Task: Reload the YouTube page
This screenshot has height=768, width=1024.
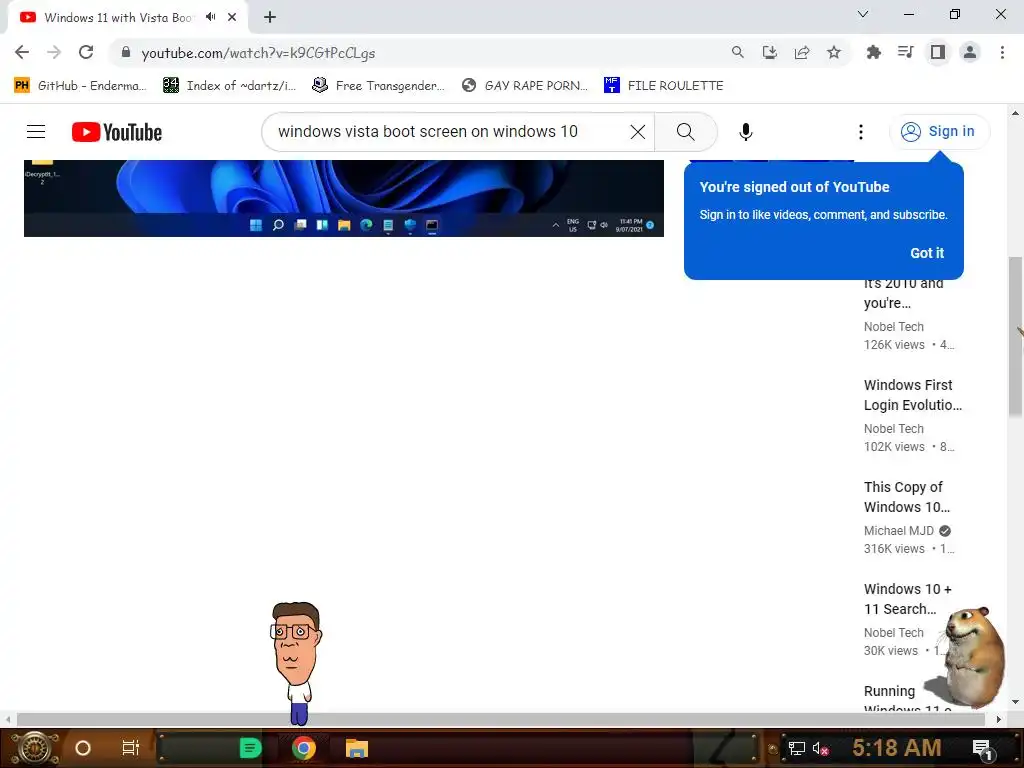Action: coord(86,52)
